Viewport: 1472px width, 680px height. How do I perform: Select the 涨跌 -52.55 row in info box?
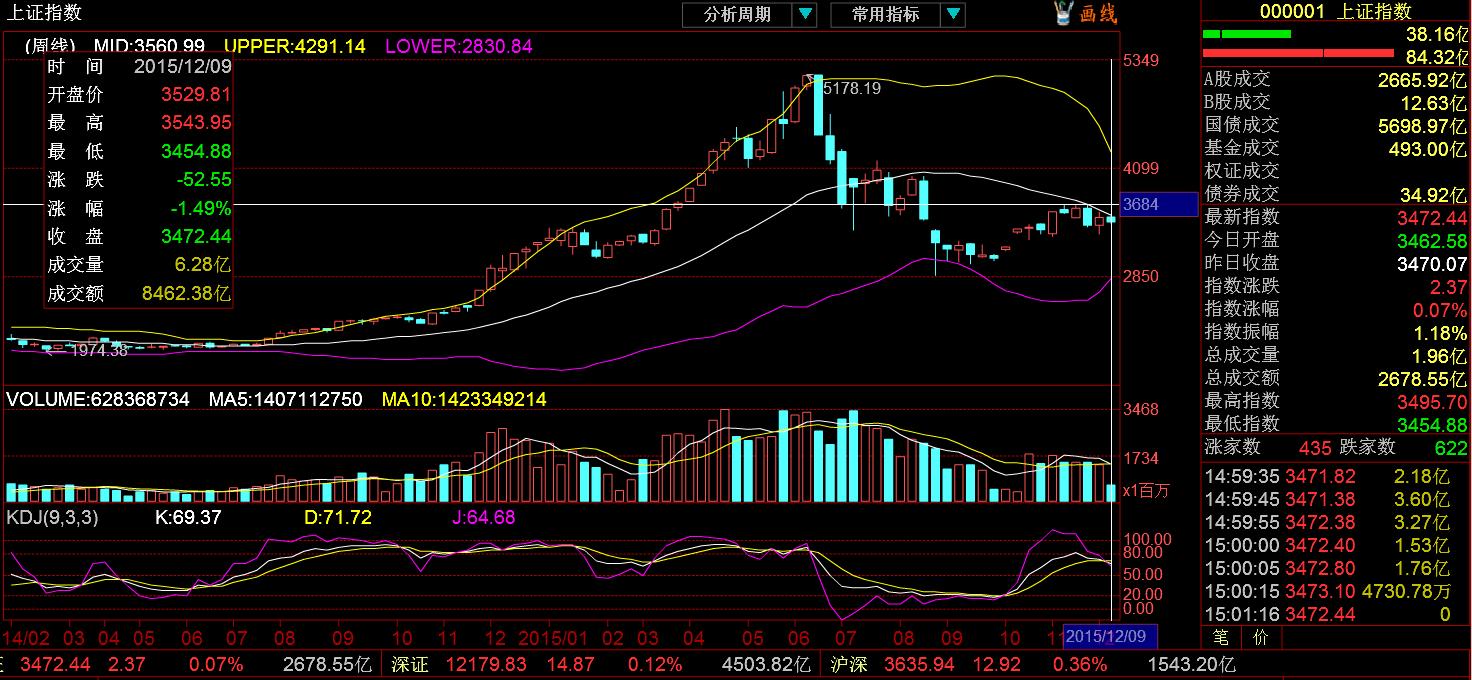click(139, 180)
